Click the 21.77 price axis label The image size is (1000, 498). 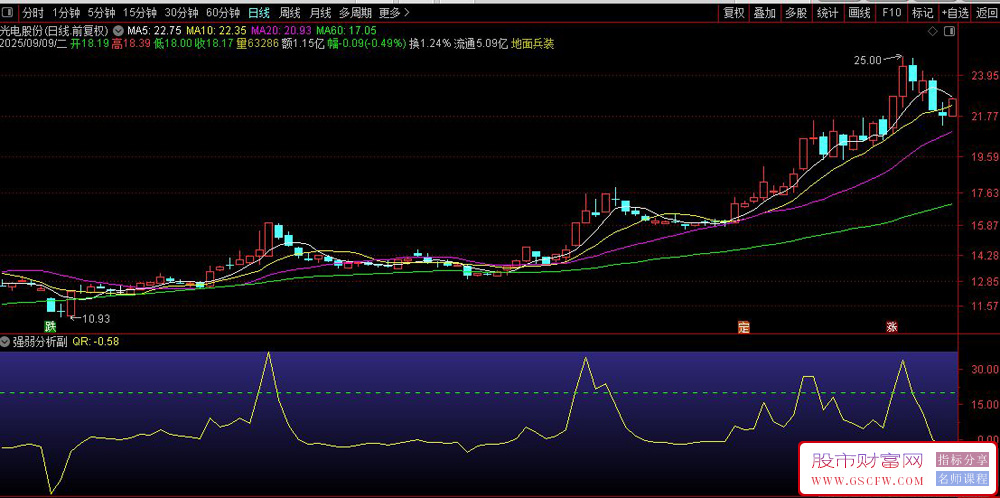pos(985,116)
